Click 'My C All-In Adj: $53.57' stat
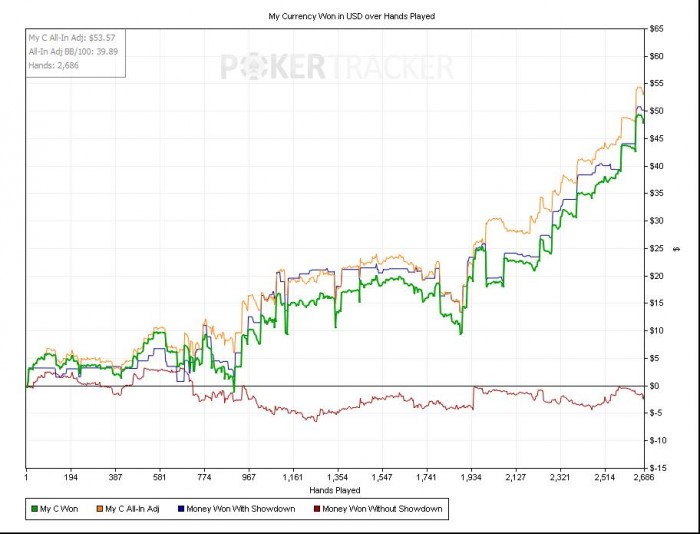 coord(72,38)
